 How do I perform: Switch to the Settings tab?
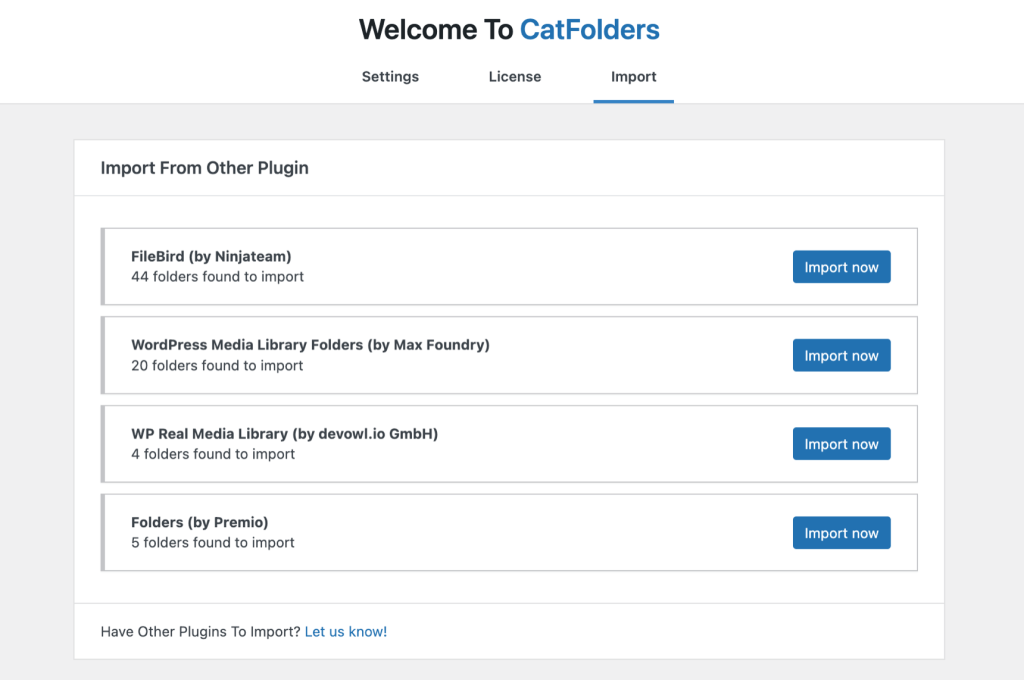tap(390, 77)
